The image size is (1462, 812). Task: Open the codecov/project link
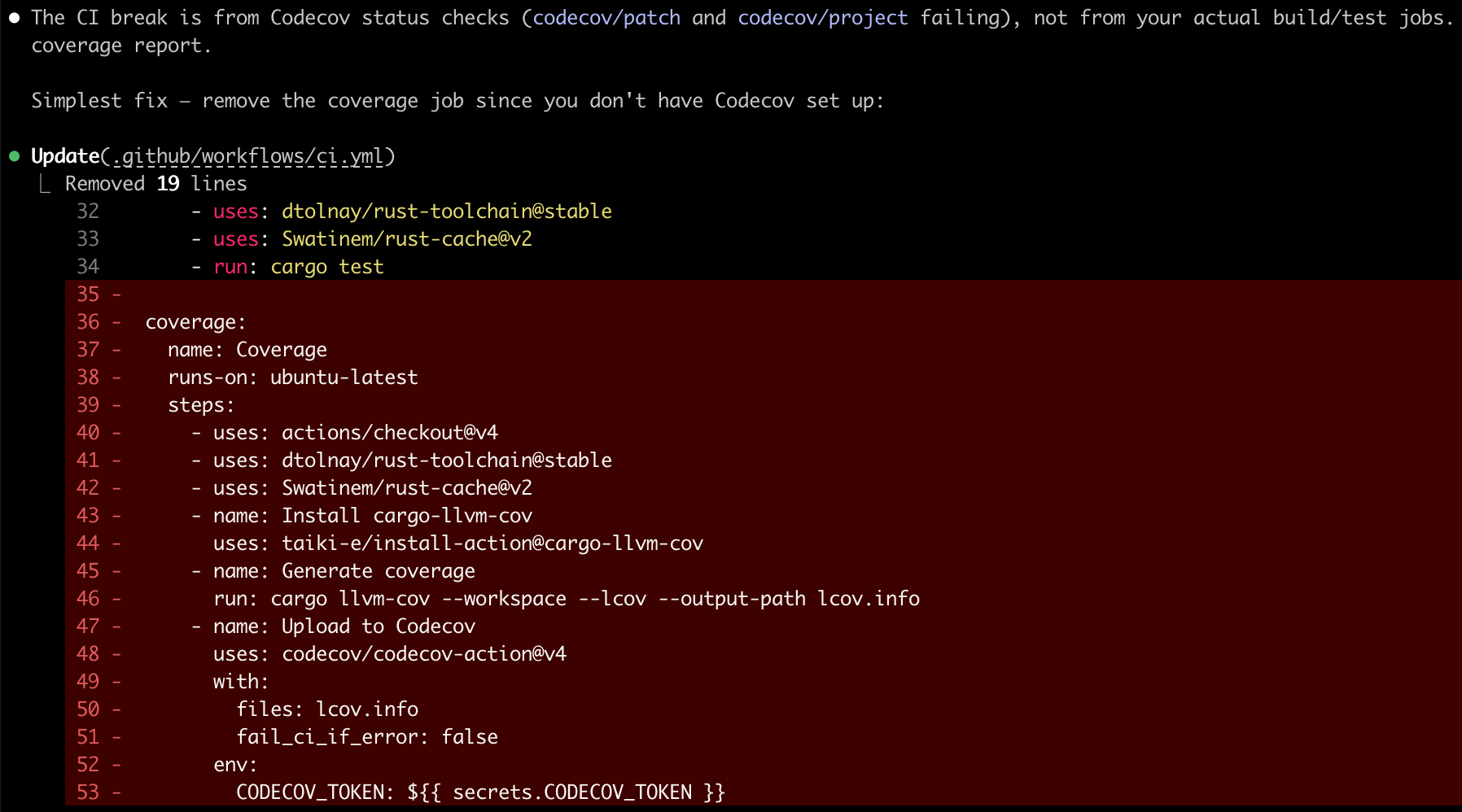(822, 17)
